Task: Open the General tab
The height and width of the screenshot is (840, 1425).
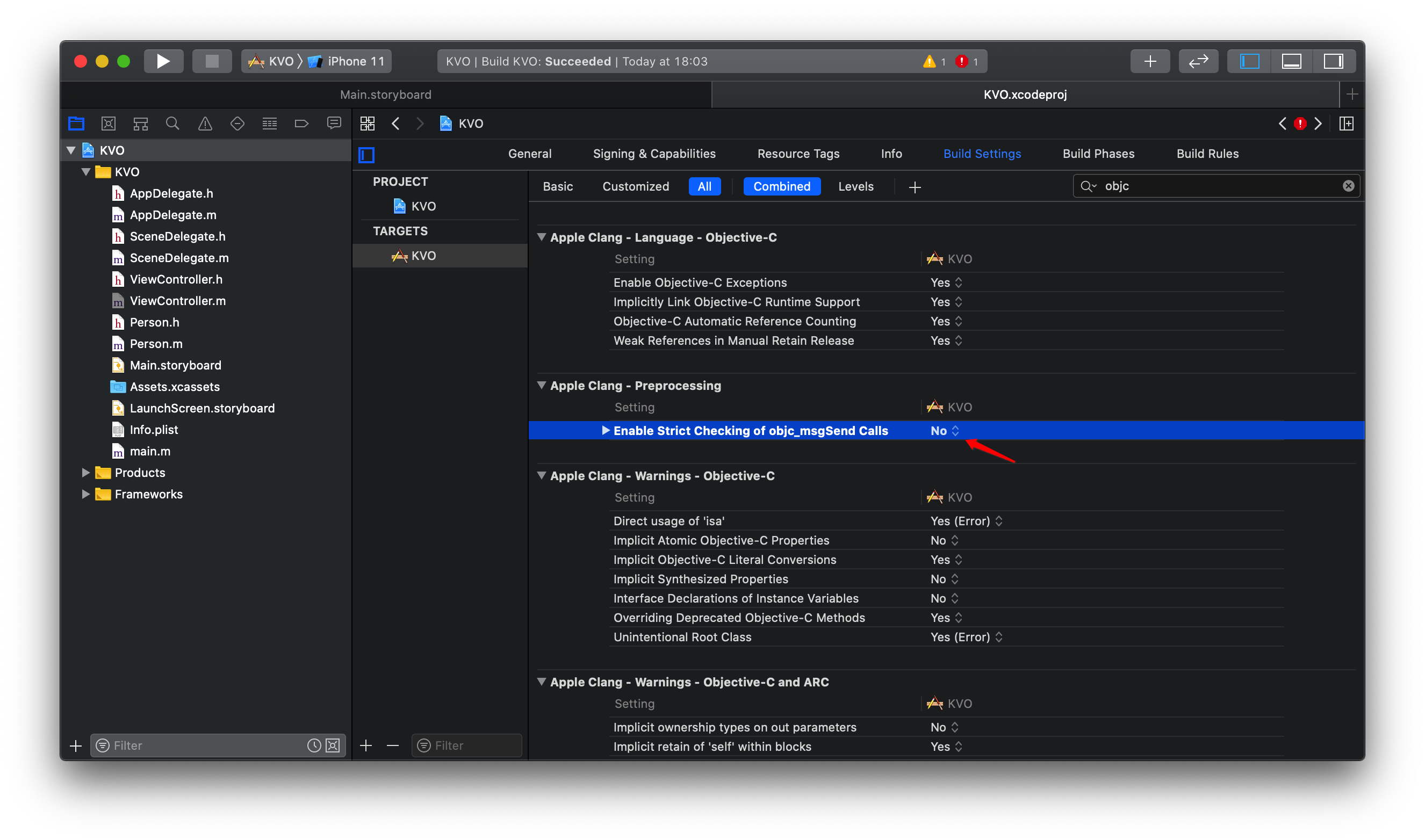Action: pyautogui.click(x=529, y=154)
